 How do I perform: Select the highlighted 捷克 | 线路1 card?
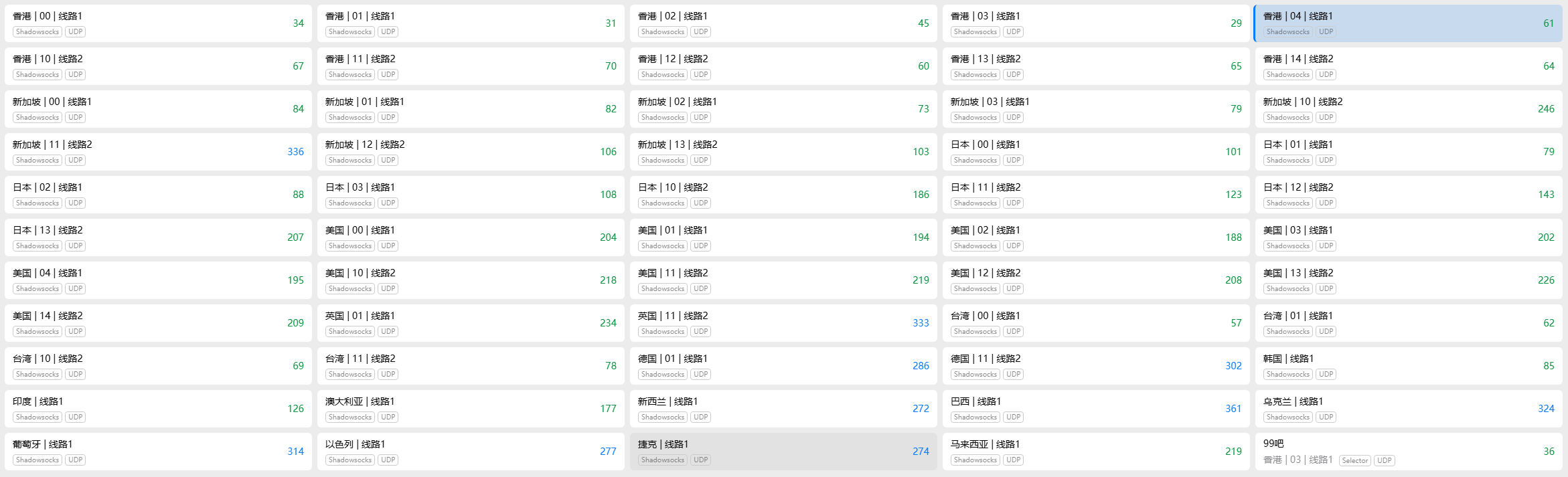tap(783, 452)
